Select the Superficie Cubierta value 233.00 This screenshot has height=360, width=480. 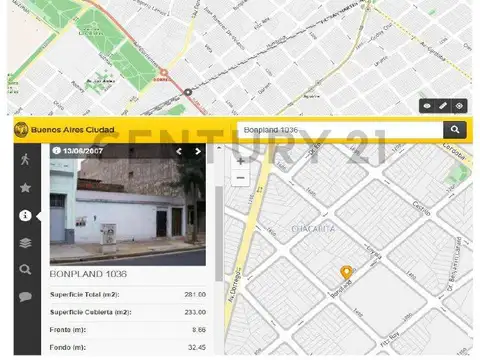click(x=195, y=312)
